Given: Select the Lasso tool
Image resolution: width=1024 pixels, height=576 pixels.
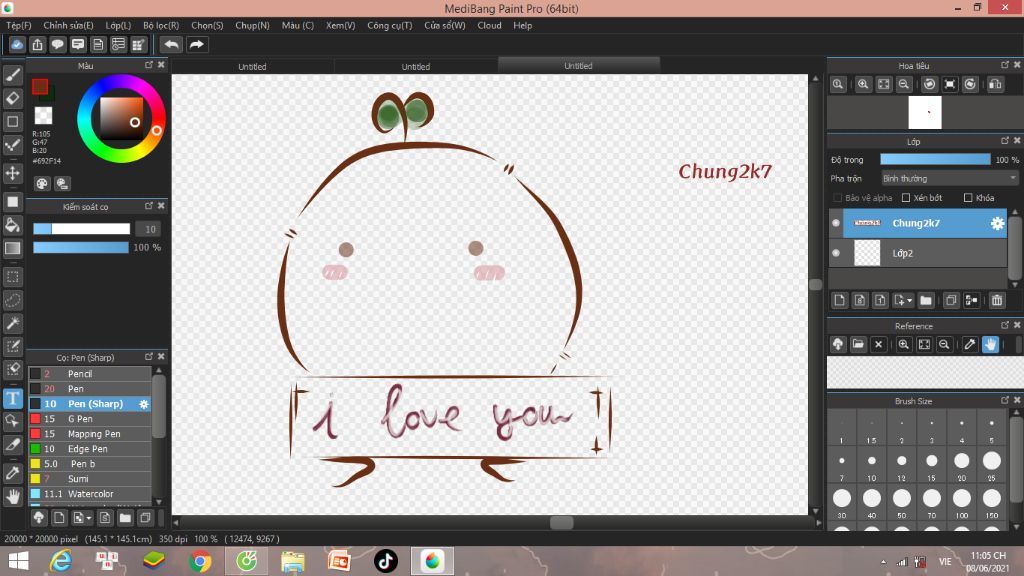Looking at the screenshot, I should (x=12, y=300).
